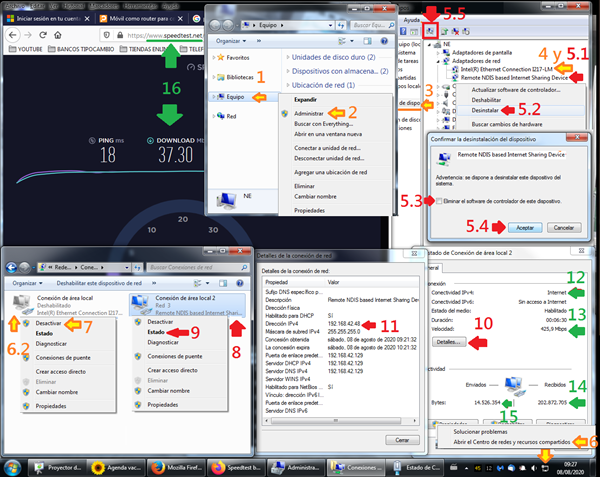The image size is (600, 477).
Task: Open the Organizar dropdown in Conexiones de red window
Action: coord(28,283)
